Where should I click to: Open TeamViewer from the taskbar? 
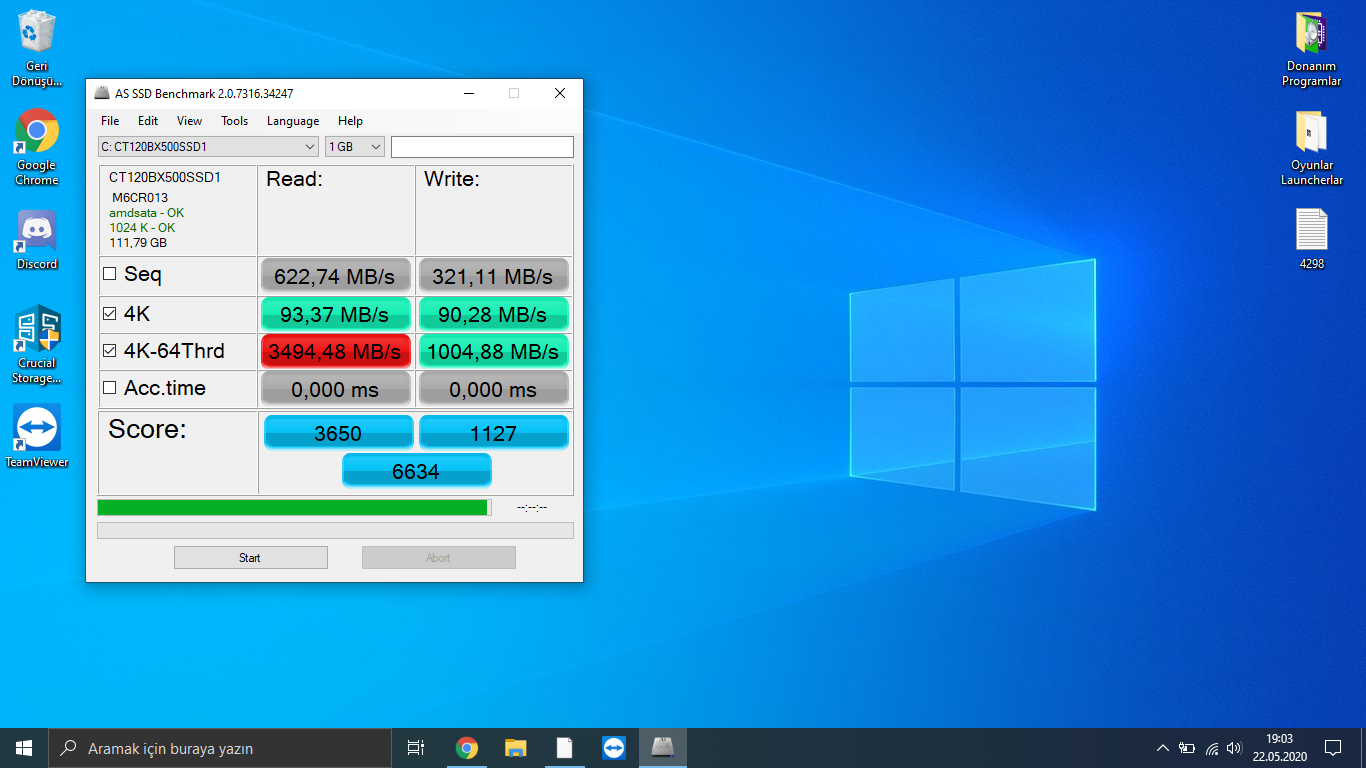[x=613, y=748]
